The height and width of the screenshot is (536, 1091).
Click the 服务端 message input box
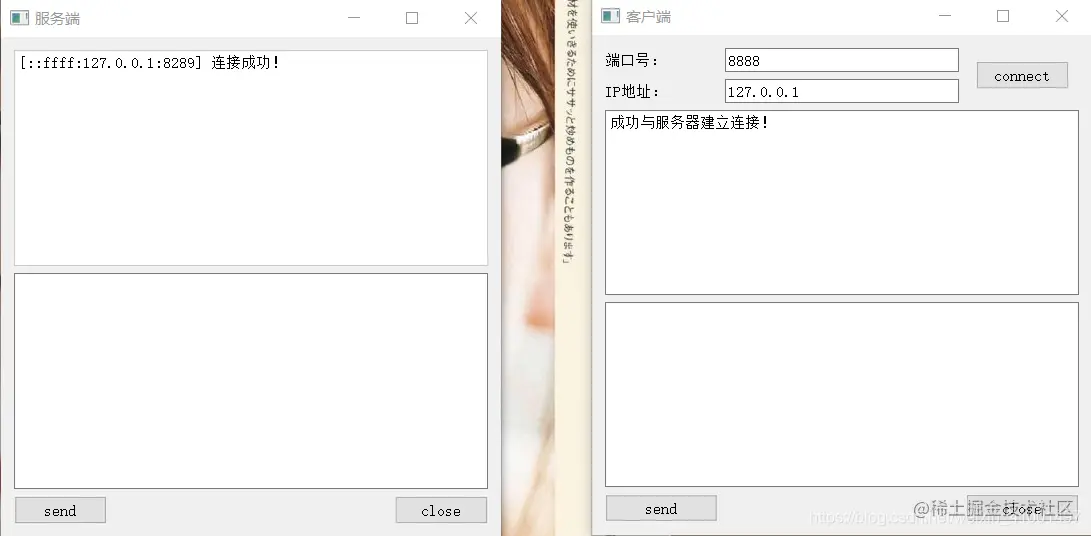(250, 381)
